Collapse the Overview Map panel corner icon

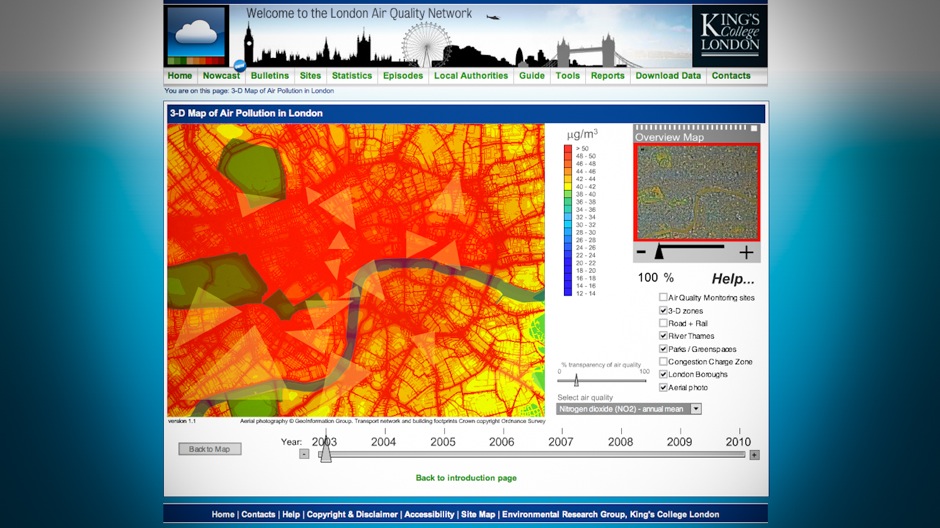754,129
